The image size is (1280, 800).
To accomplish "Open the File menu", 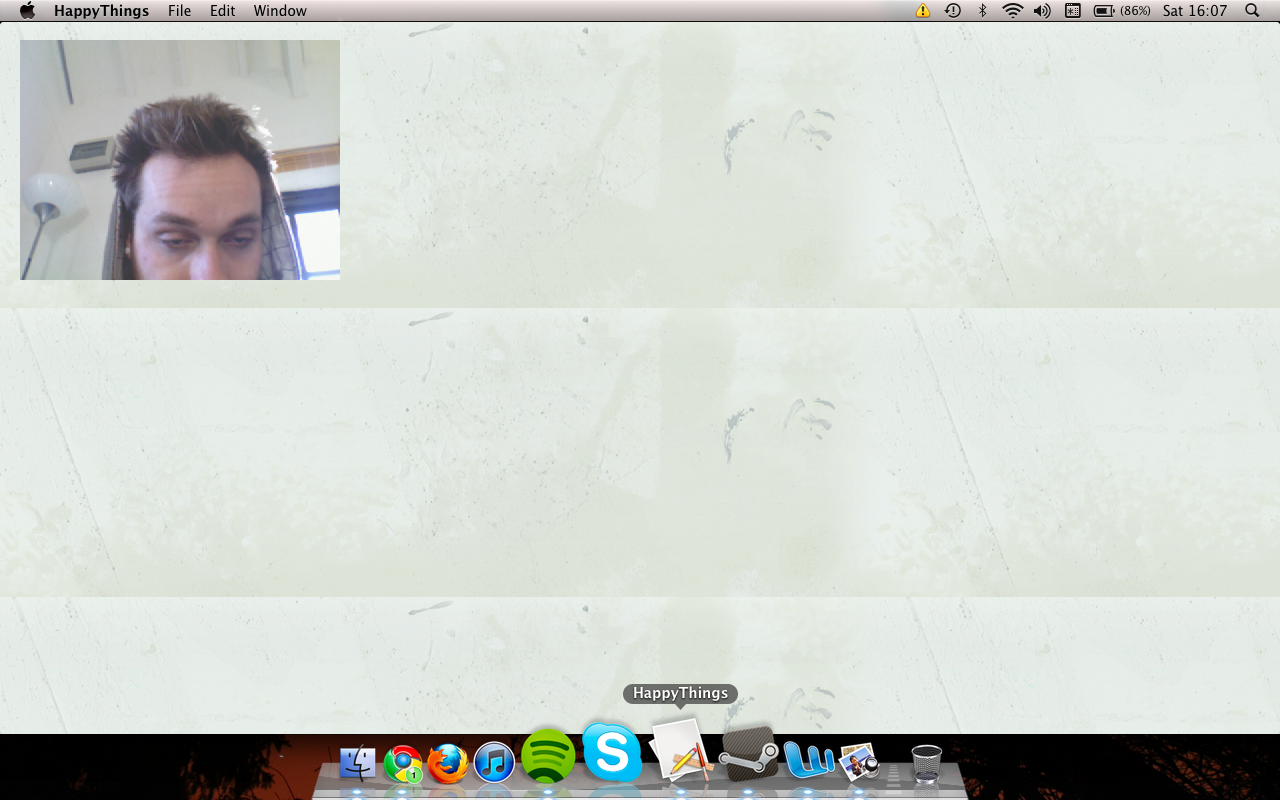I will (x=179, y=11).
